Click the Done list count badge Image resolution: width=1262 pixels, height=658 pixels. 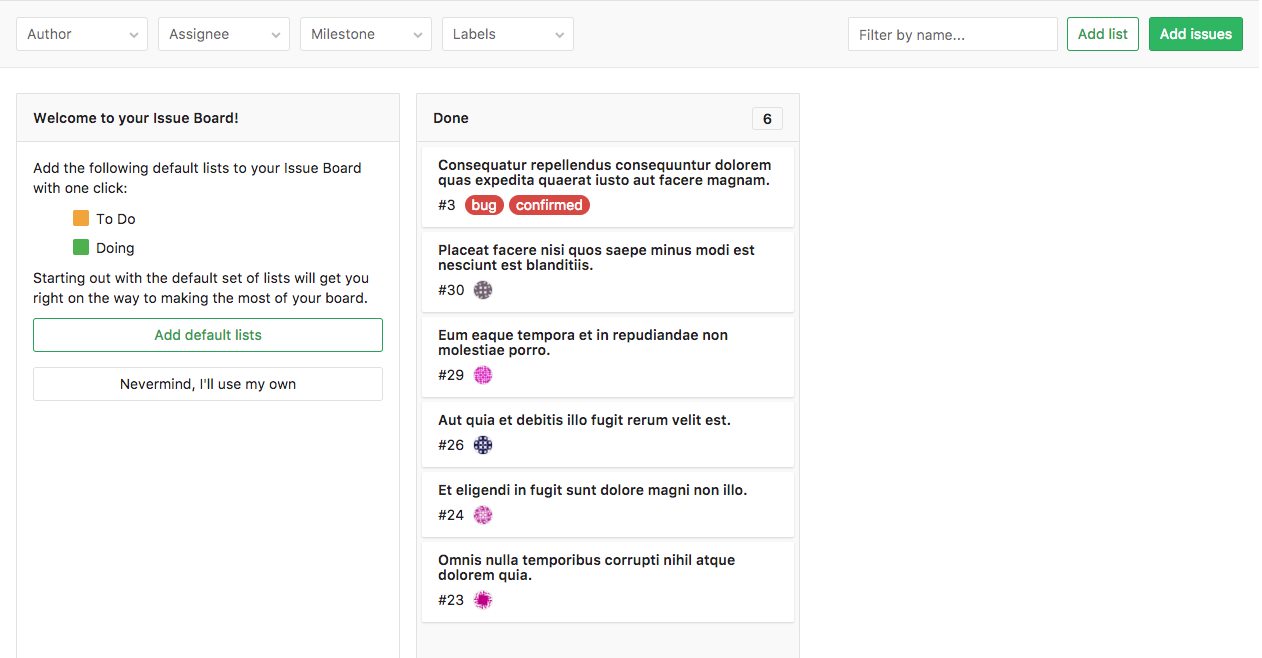coord(767,119)
